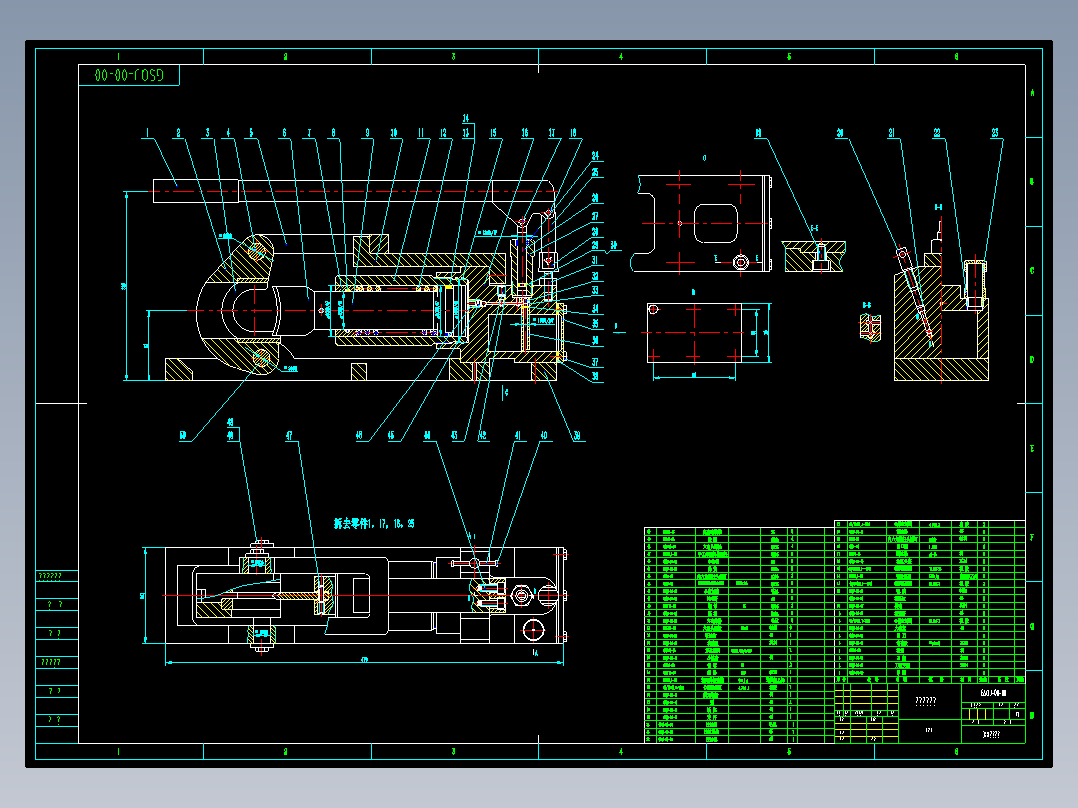The image size is (1078, 808).
Task: Click part callout number 40
Action: point(544,435)
